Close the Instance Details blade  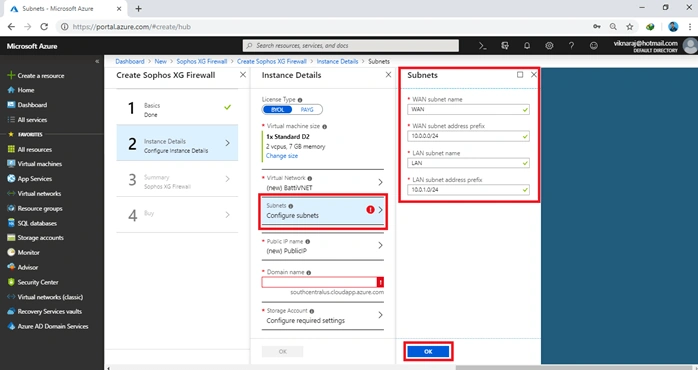(388, 75)
